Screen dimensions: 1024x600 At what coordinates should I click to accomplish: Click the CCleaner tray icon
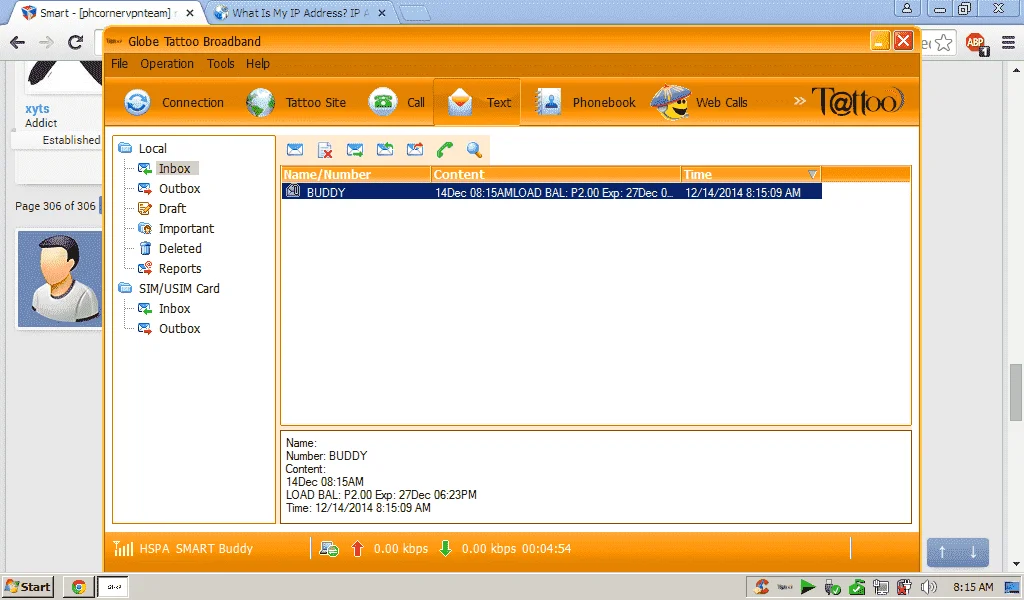pyautogui.click(x=761, y=587)
